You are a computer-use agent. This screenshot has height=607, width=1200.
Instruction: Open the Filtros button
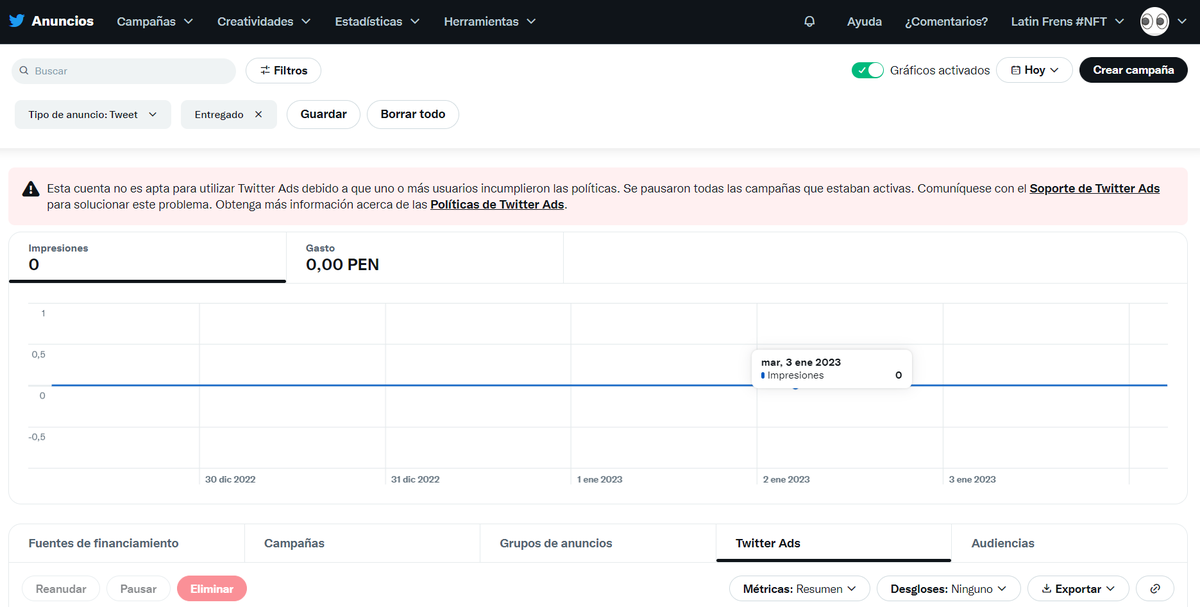(x=283, y=71)
